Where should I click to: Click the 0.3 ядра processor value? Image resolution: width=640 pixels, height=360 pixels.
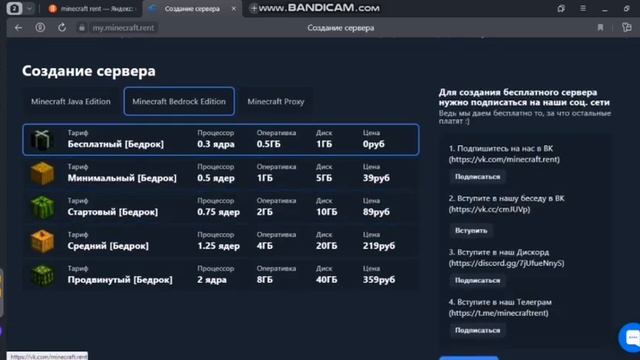(216, 144)
